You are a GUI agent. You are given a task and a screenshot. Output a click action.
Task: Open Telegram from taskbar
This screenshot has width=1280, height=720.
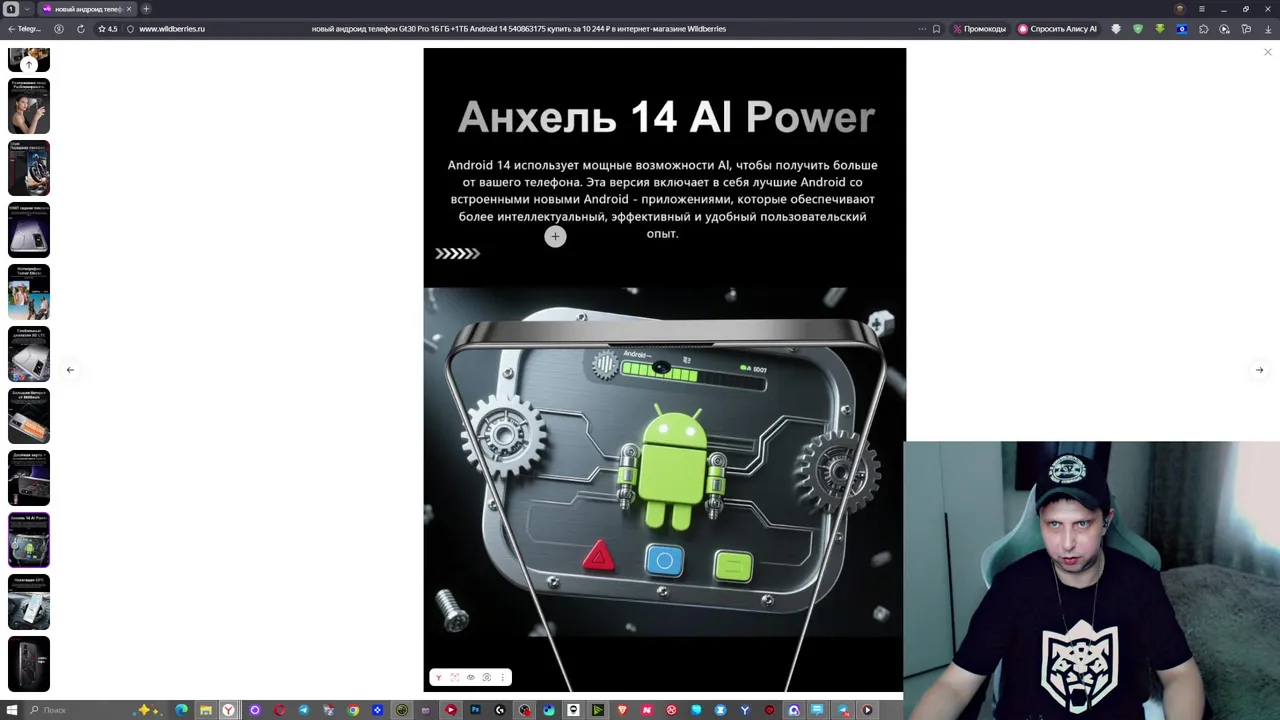pyautogui.click(x=304, y=710)
